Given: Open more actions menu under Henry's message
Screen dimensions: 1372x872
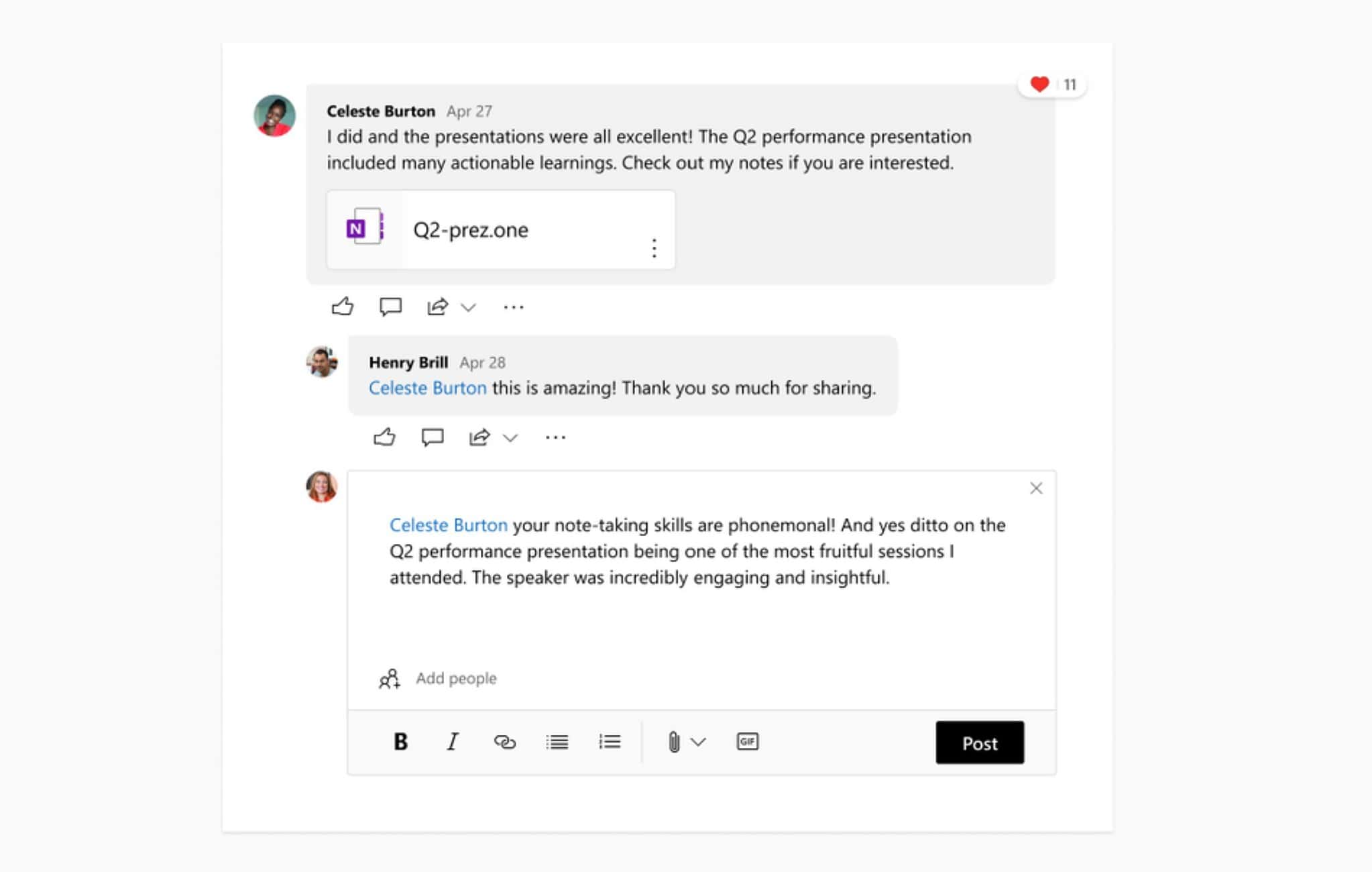Looking at the screenshot, I should [x=555, y=436].
